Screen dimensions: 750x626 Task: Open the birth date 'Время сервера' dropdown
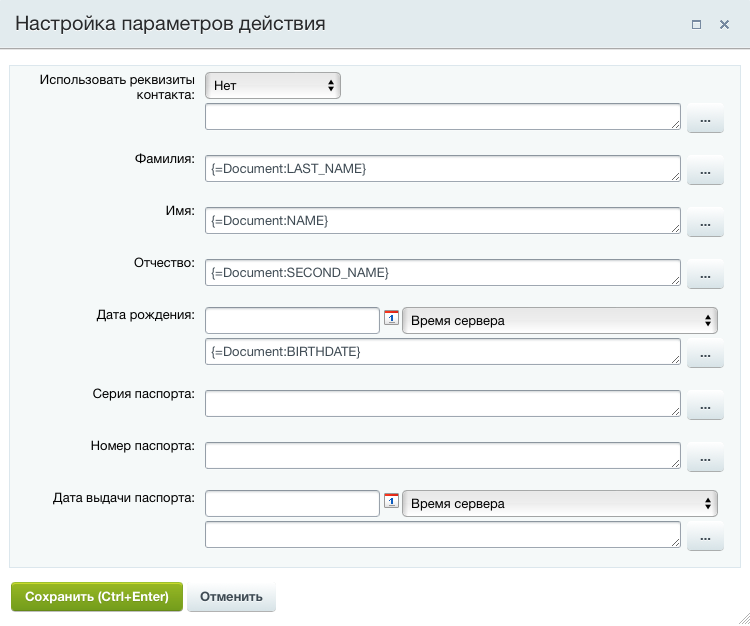[x=560, y=321]
